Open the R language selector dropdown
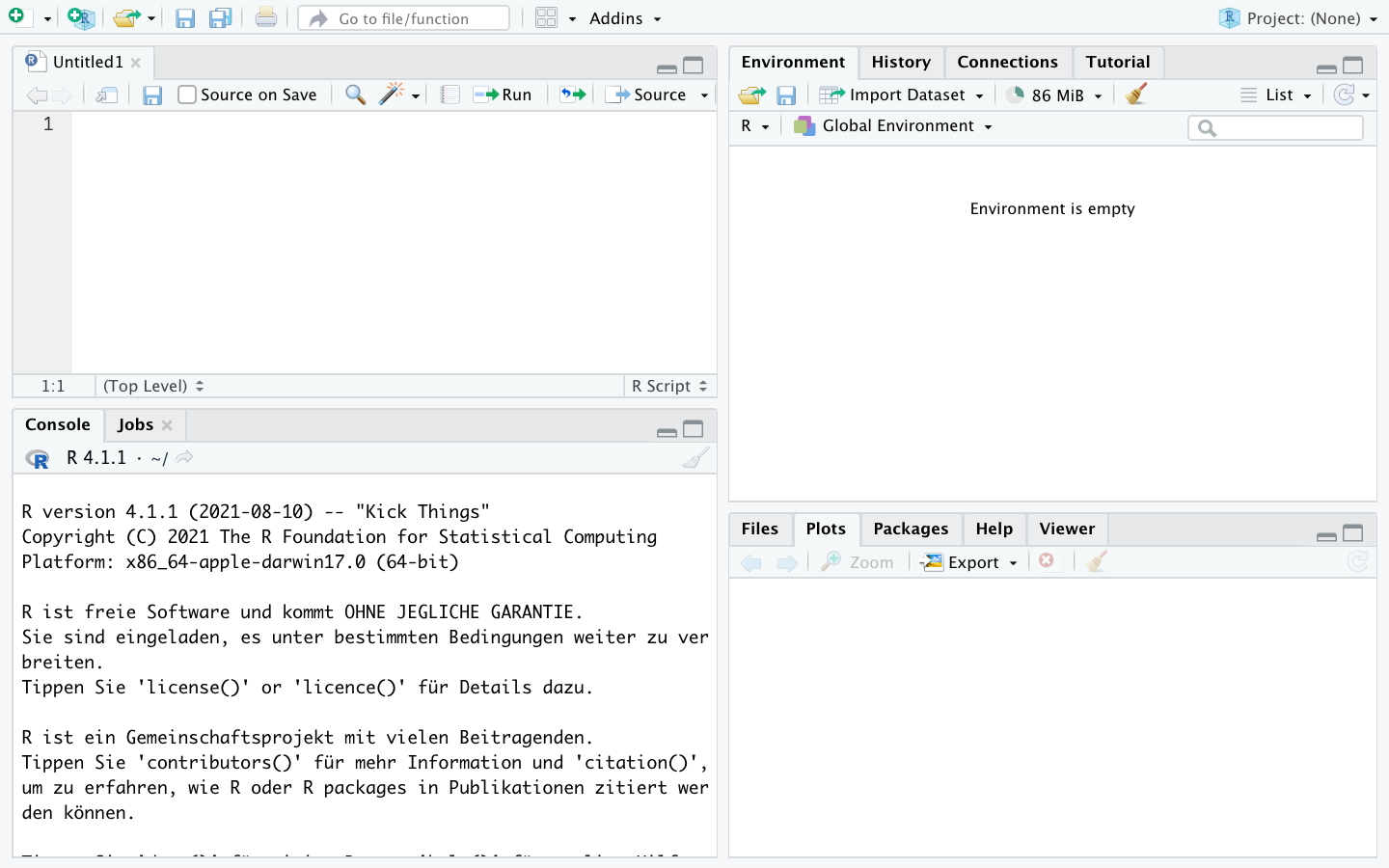The image size is (1389, 868). (754, 125)
